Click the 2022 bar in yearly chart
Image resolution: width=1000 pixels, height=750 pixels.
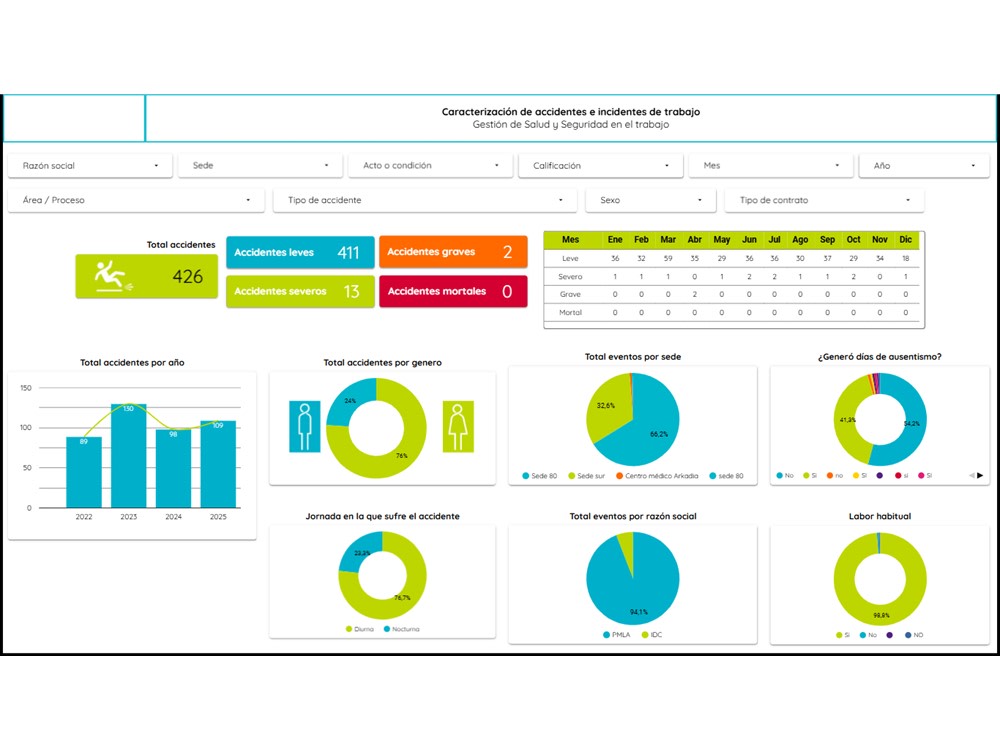point(84,473)
